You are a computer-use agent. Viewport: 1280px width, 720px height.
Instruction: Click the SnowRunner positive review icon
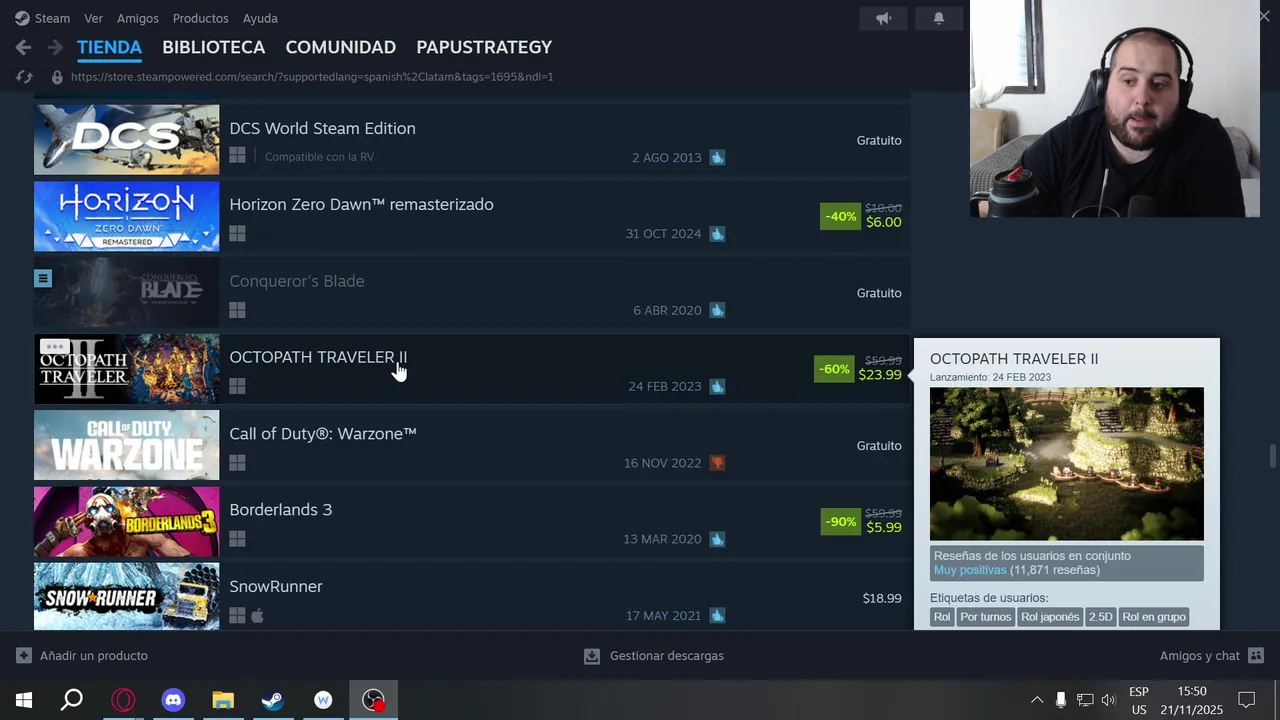(x=717, y=615)
